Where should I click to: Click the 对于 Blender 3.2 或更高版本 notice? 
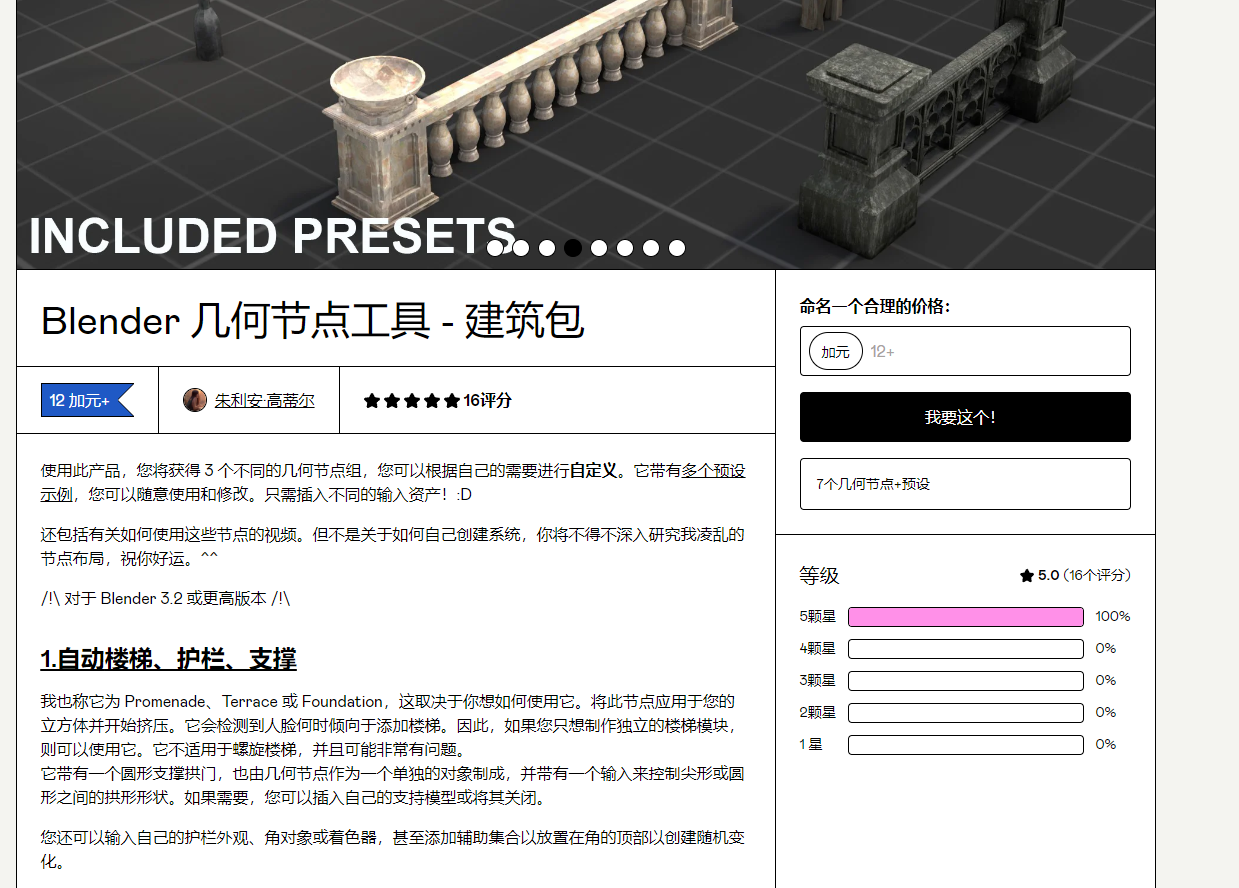[x=165, y=599]
